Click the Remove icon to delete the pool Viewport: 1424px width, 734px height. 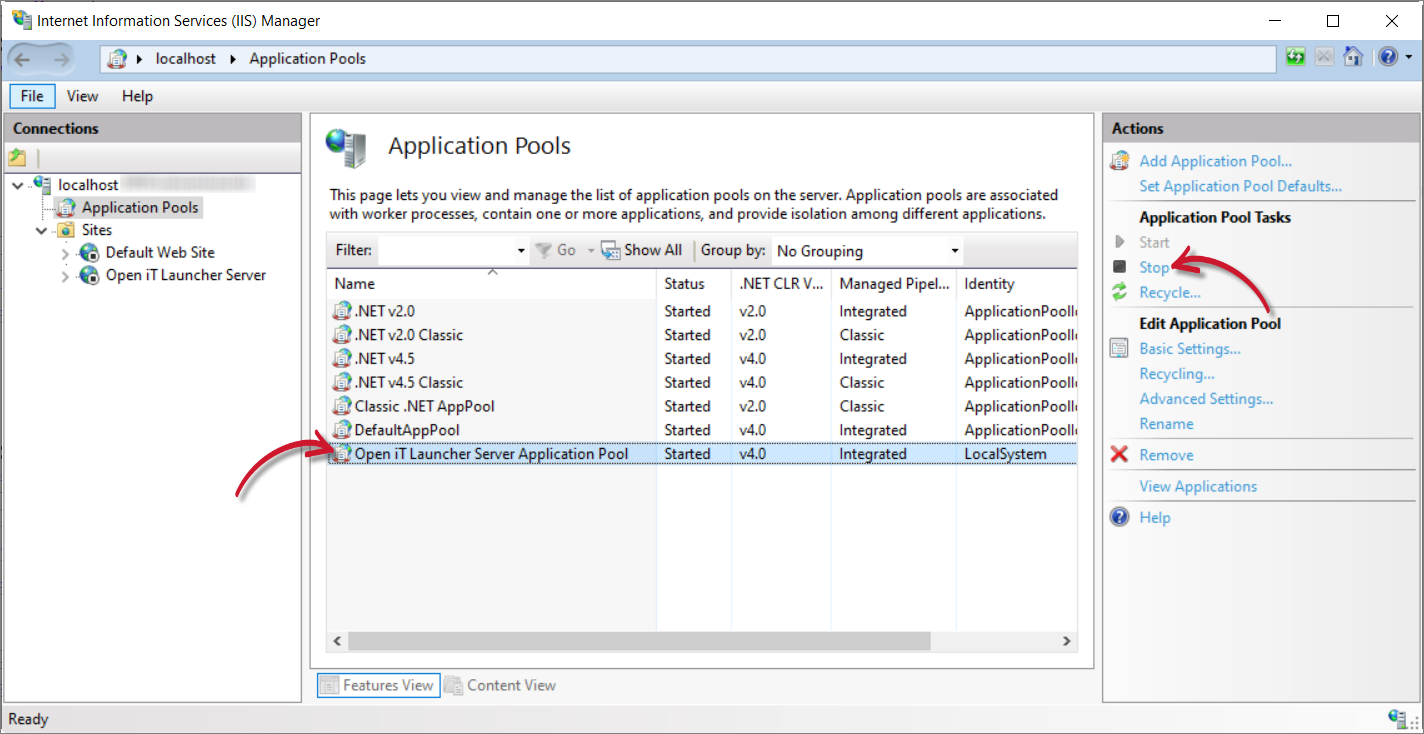(1120, 454)
